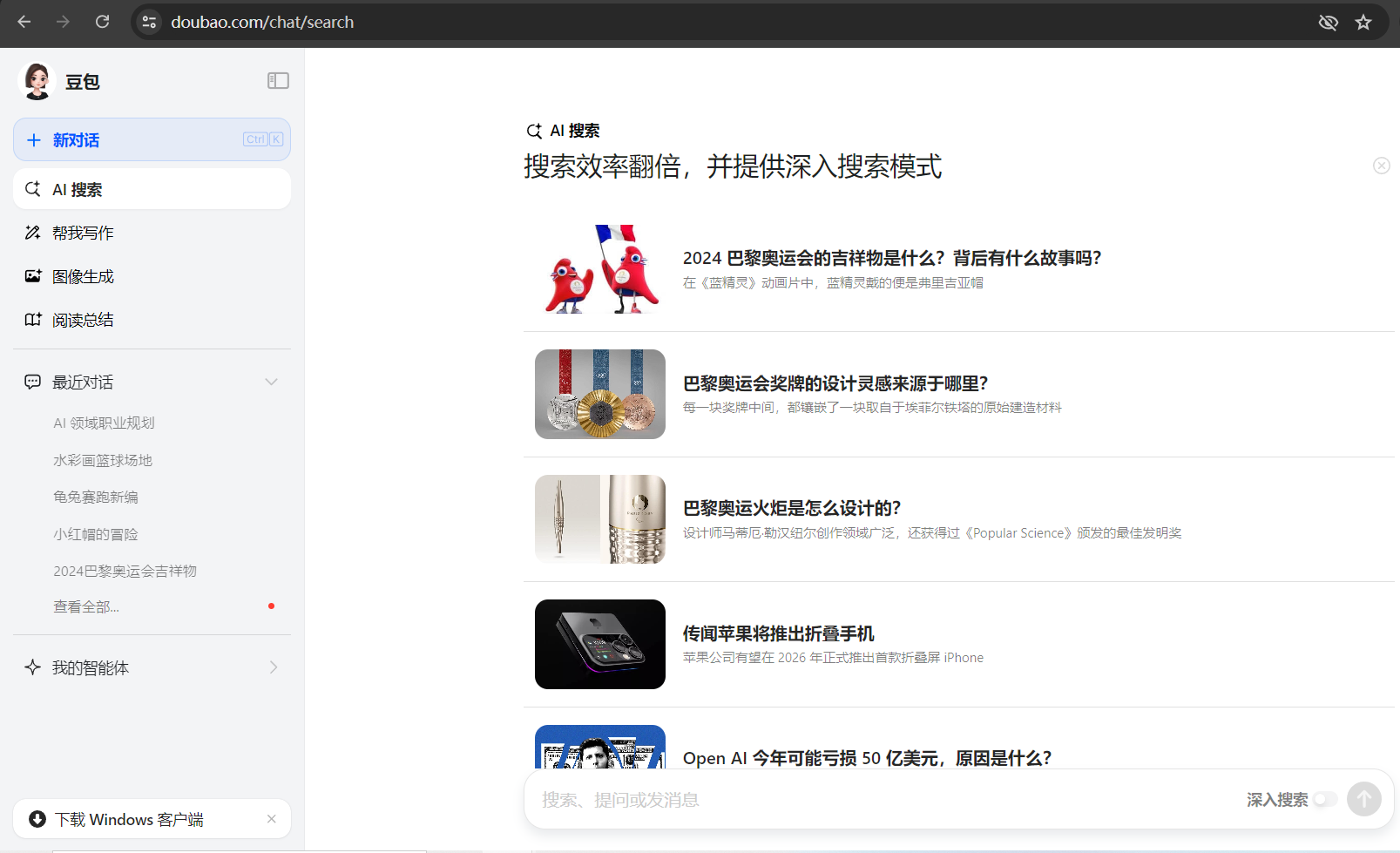The width and height of the screenshot is (1400, 853).
Task: Open the 我的智能体 section
Action: point(152,667)
